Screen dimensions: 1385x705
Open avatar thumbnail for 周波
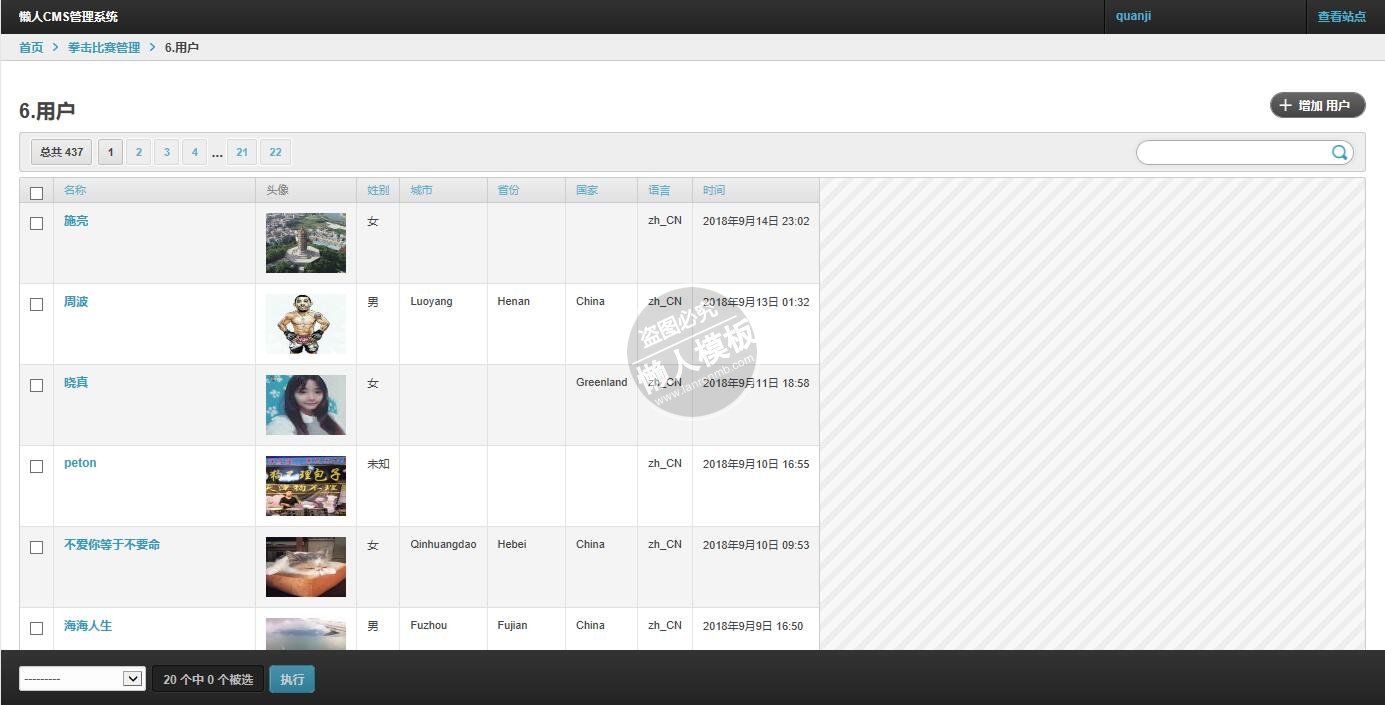[305, 324]
